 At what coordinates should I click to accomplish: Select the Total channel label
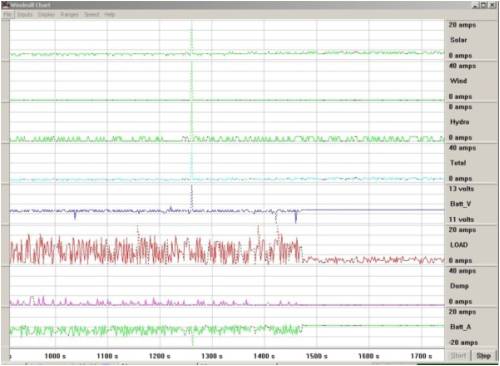click(458, 163)
